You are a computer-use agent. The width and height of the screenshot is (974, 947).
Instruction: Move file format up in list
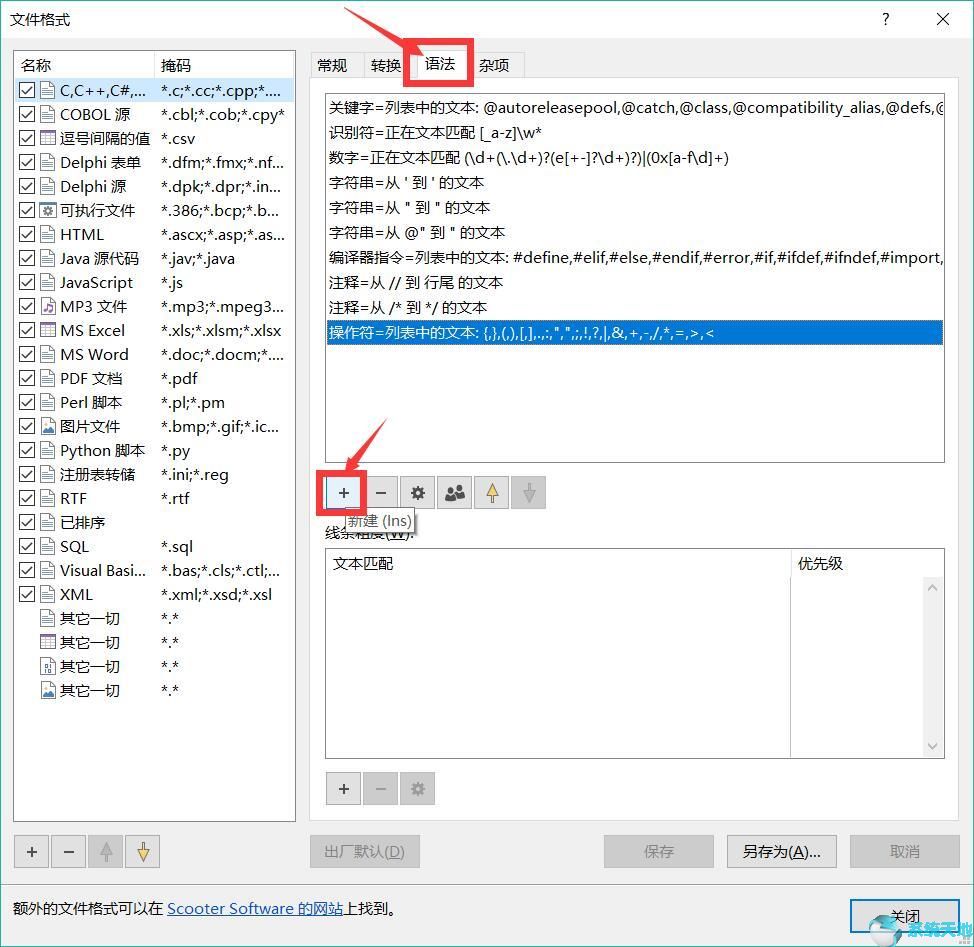(106, 851)
